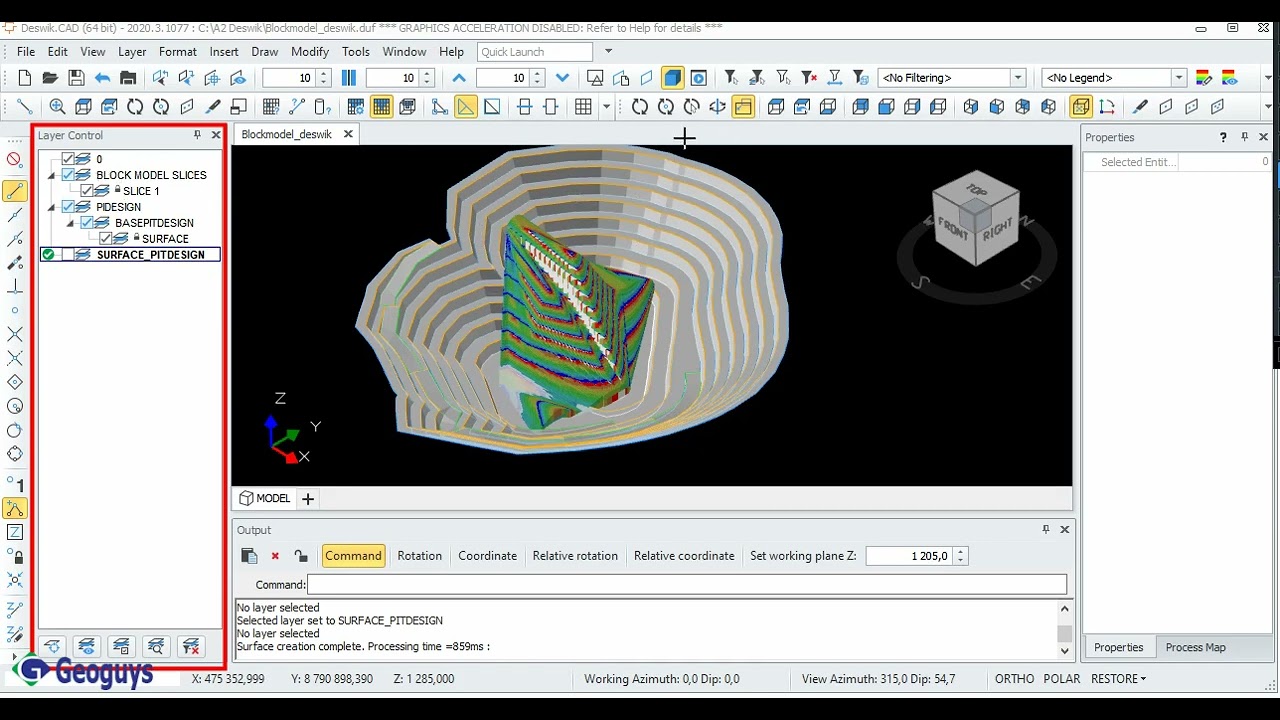This screenshot has height=720, width=1280.
Task: Collapse the BASEPITDESIGN tree node
Action: point(71,224)
